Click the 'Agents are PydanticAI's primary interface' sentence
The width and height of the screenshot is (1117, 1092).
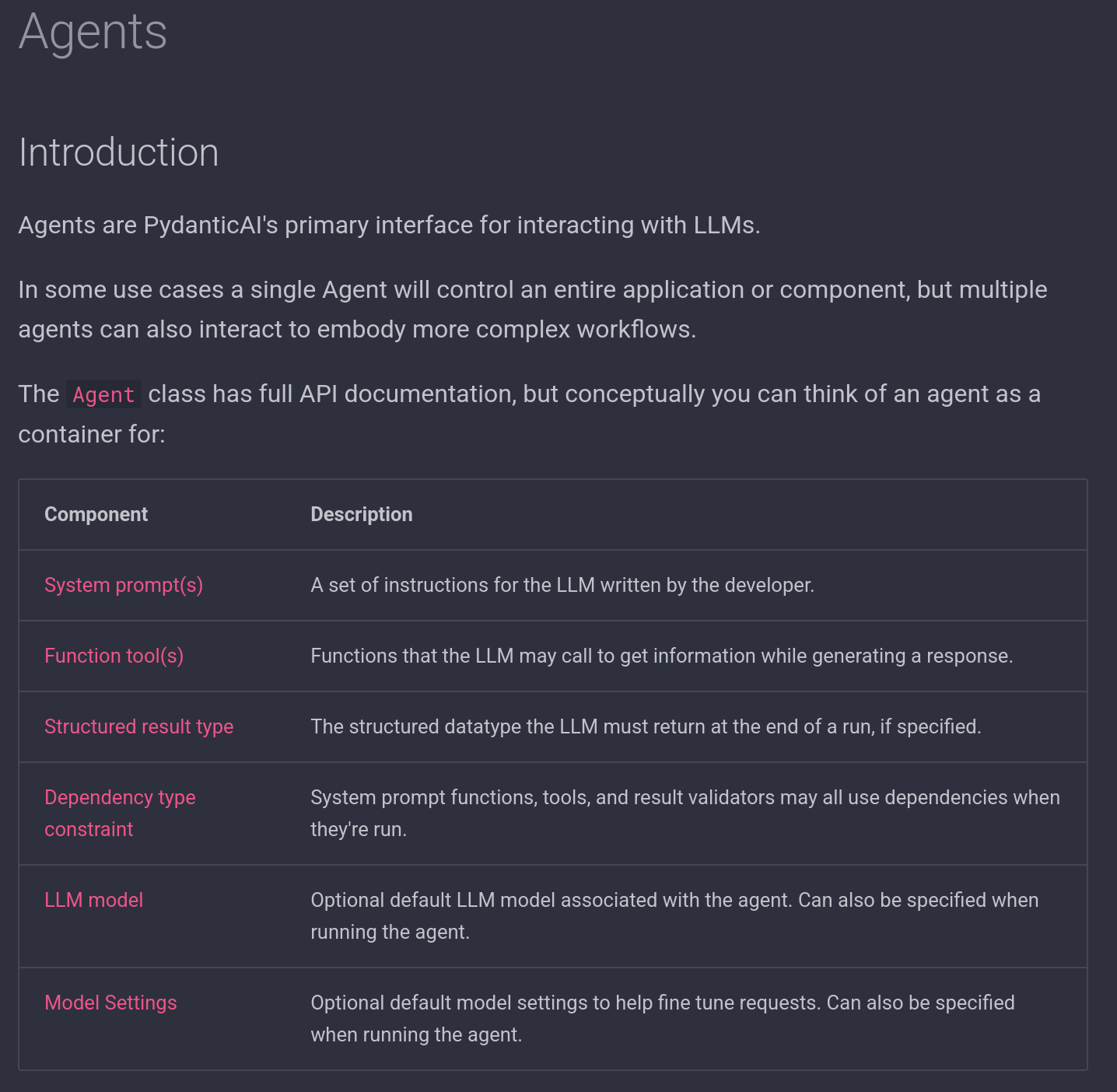(x=389, y=225)
